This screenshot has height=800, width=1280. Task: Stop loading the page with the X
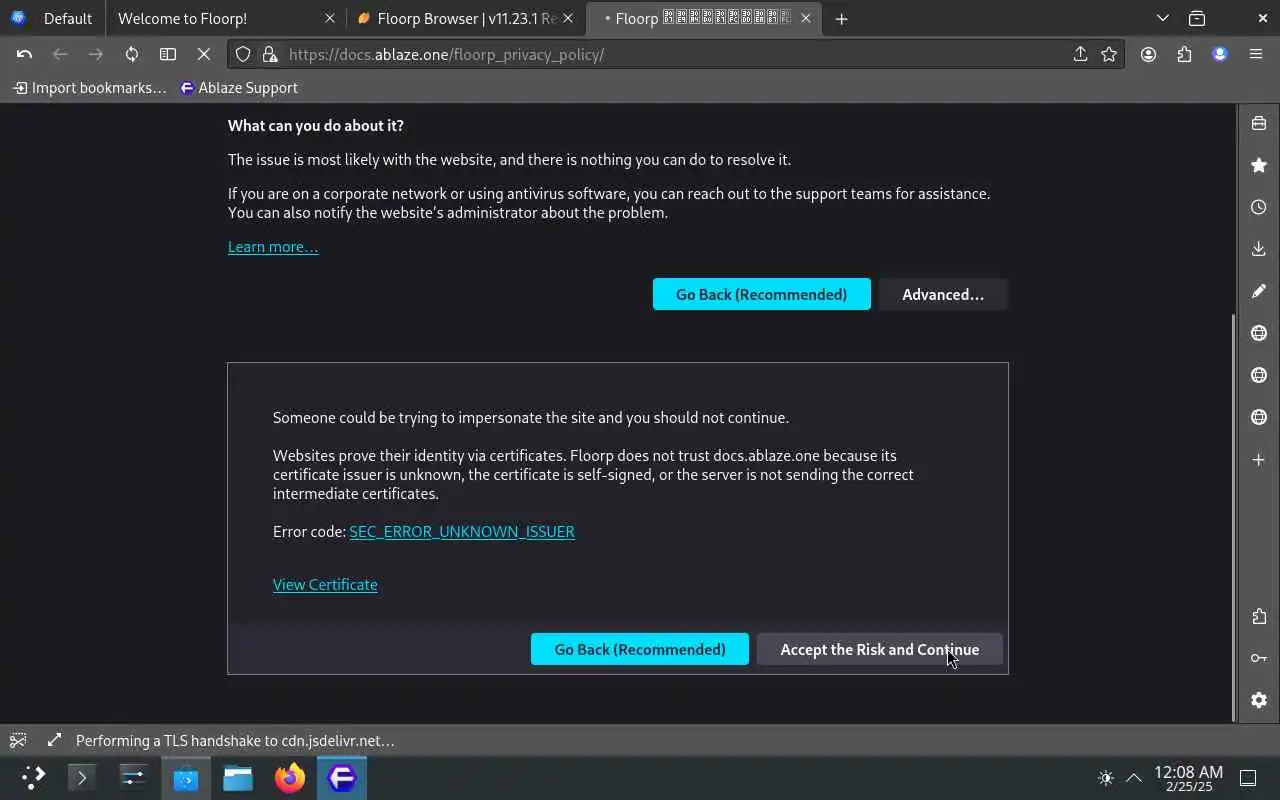pos(204,54)
